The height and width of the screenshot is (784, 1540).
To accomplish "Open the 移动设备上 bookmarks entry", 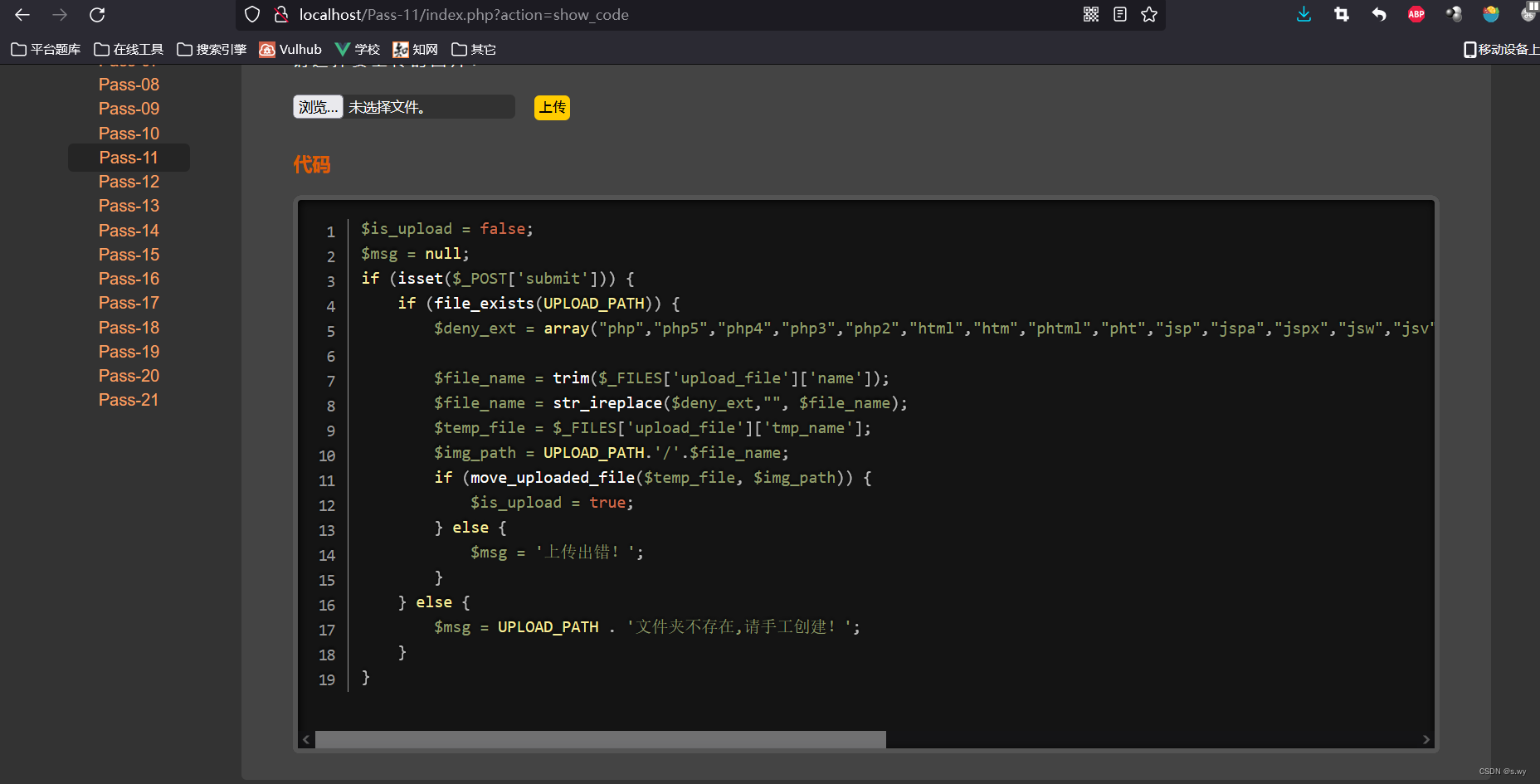I will click(x=1501, y=50).
